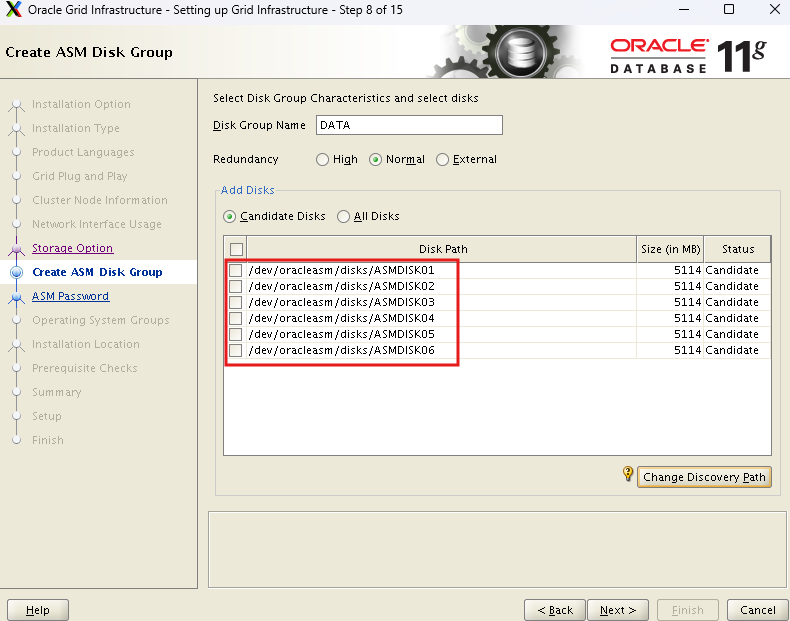Viewport: 790px width, 621px height.
Task: Click the Setup step label
Action: pos(47,417)
